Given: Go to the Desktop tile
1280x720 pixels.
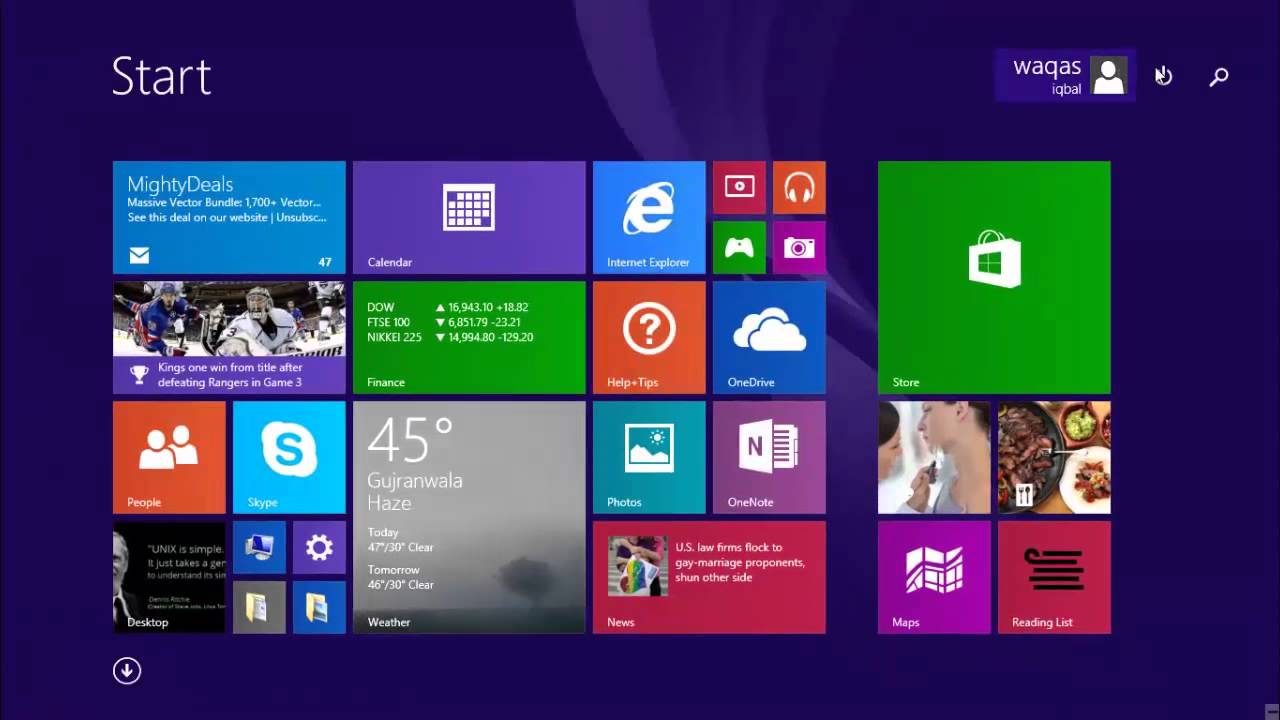Looking at the screenshot, I should click(x=169, y=577).
